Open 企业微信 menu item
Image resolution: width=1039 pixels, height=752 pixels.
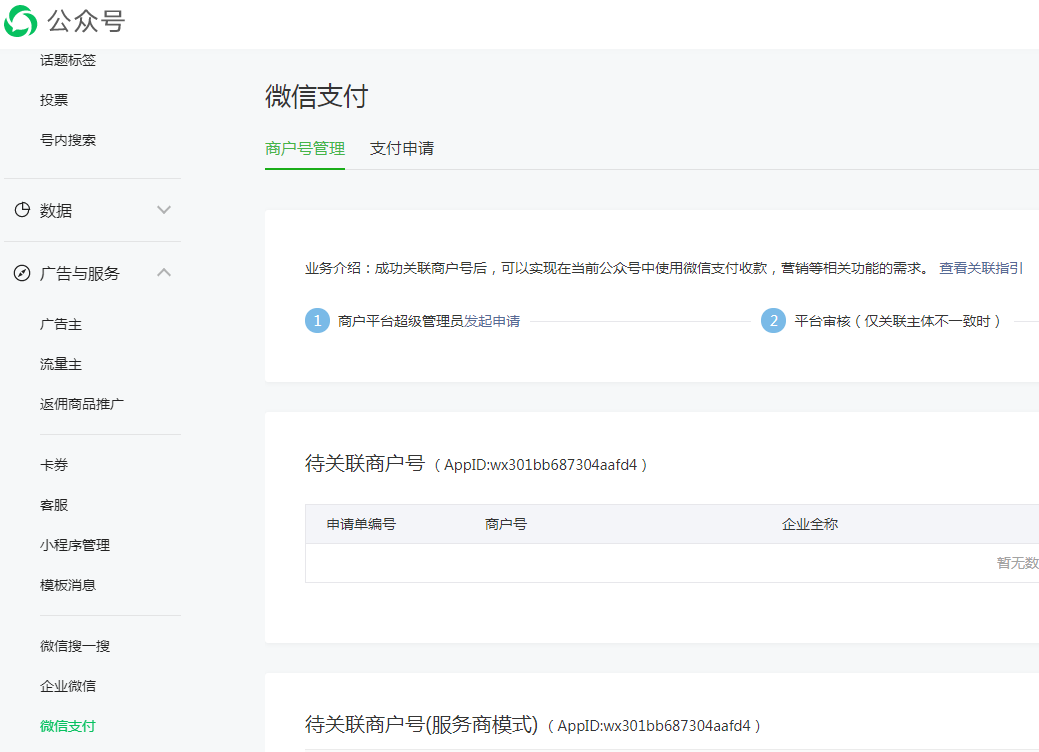tap(68, 686)
